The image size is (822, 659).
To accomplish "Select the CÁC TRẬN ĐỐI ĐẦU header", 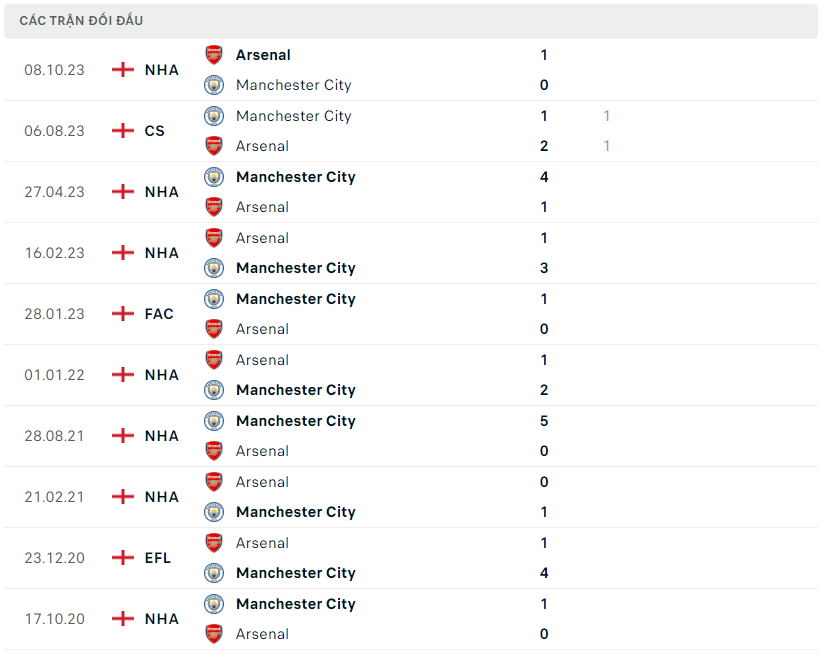I will pyautogui.click(x=80, y=21).
